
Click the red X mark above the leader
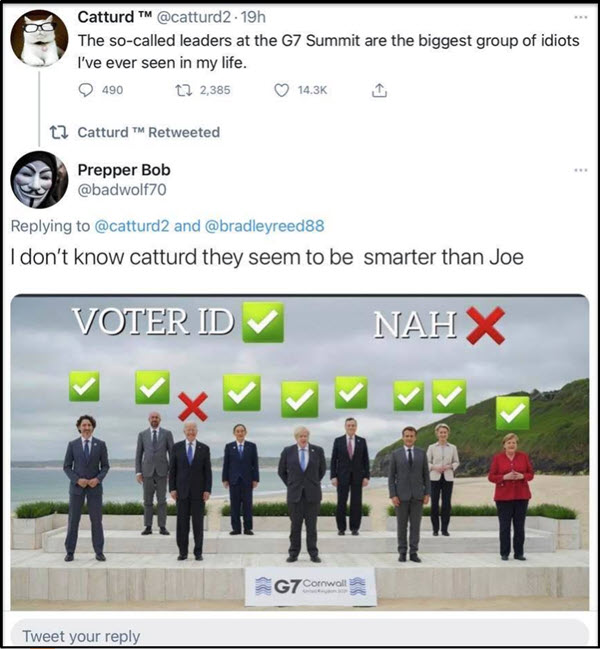tap(193, 406)
